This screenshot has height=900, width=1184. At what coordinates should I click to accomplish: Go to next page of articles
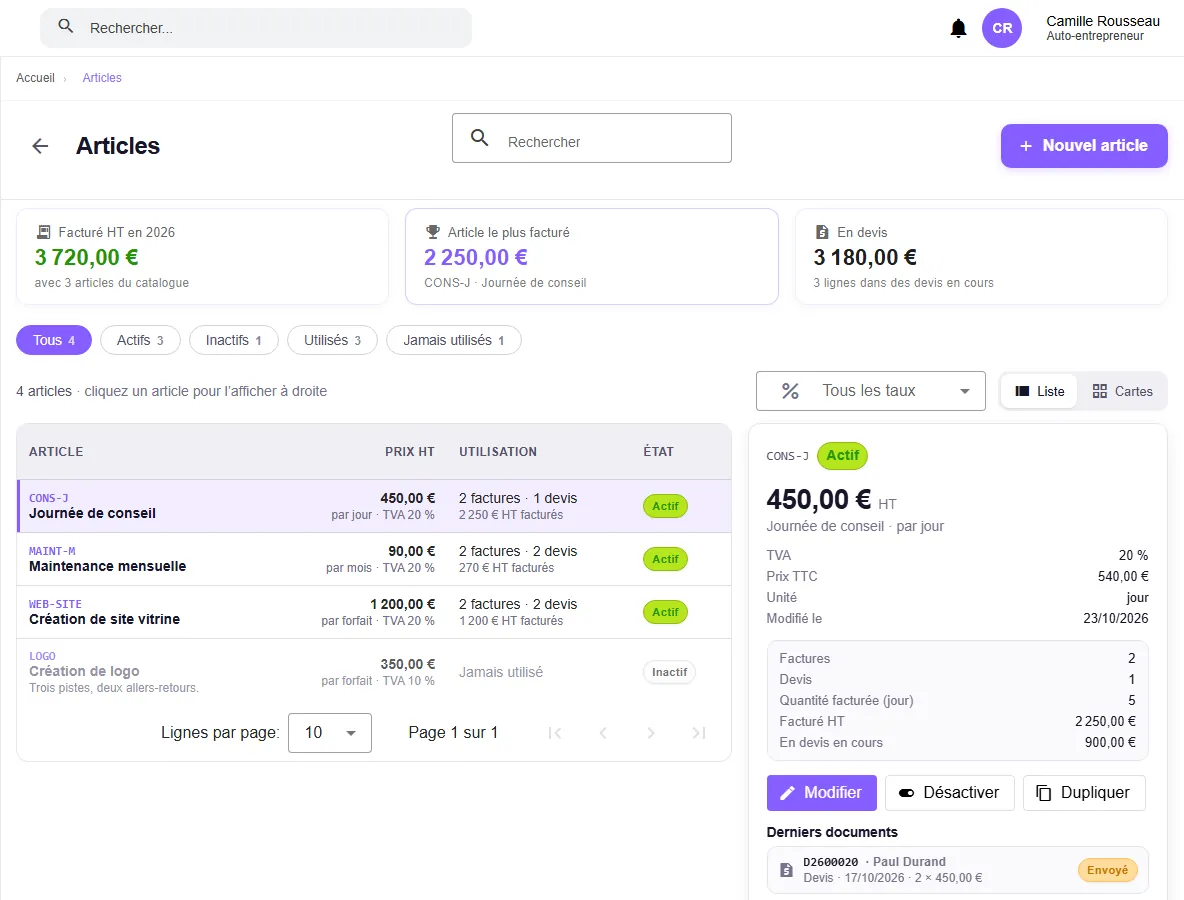click(x=651, y=732)
